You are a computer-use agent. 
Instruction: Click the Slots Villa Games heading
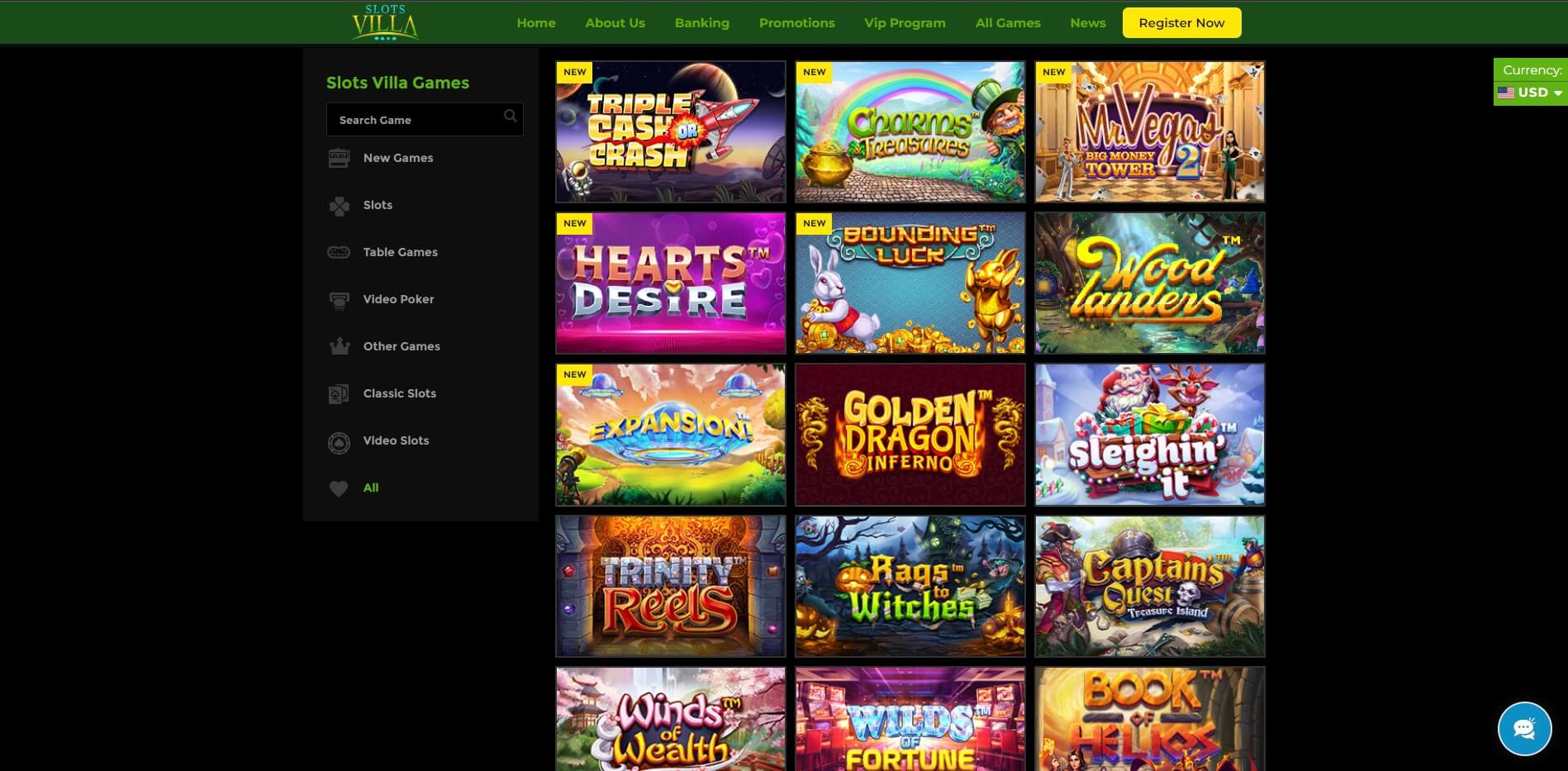click(397, 83)
